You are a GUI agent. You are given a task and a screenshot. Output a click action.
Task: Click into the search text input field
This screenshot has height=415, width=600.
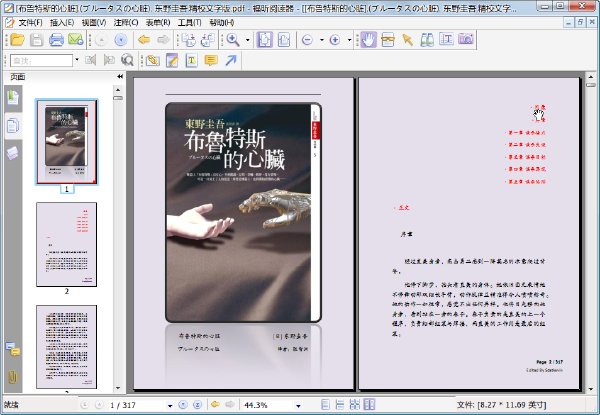tap(41, 60)
